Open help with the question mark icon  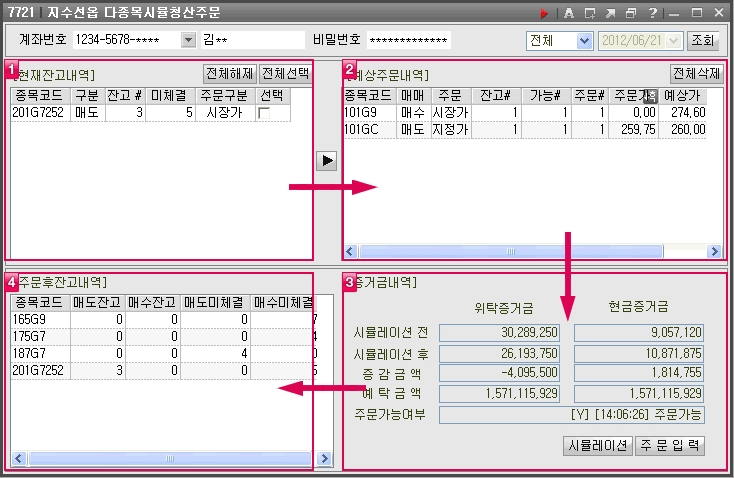point(652,13)
